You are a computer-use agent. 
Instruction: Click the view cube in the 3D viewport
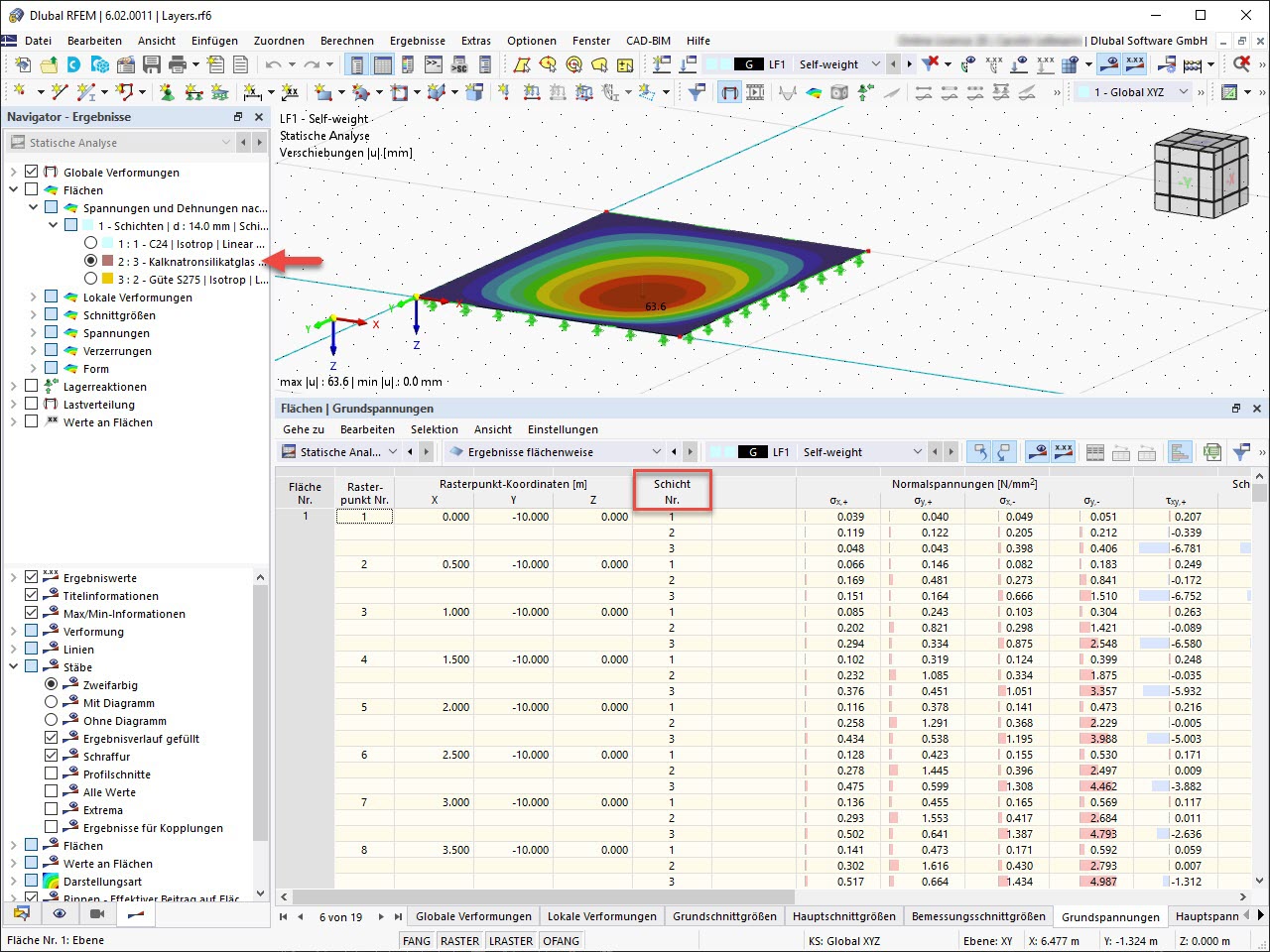(1201, 174)
